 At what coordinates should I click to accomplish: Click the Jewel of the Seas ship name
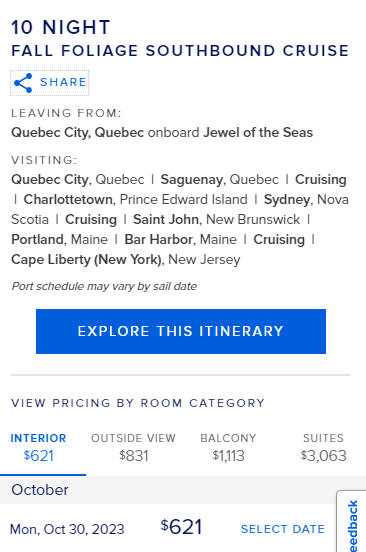tap(258, 133)
